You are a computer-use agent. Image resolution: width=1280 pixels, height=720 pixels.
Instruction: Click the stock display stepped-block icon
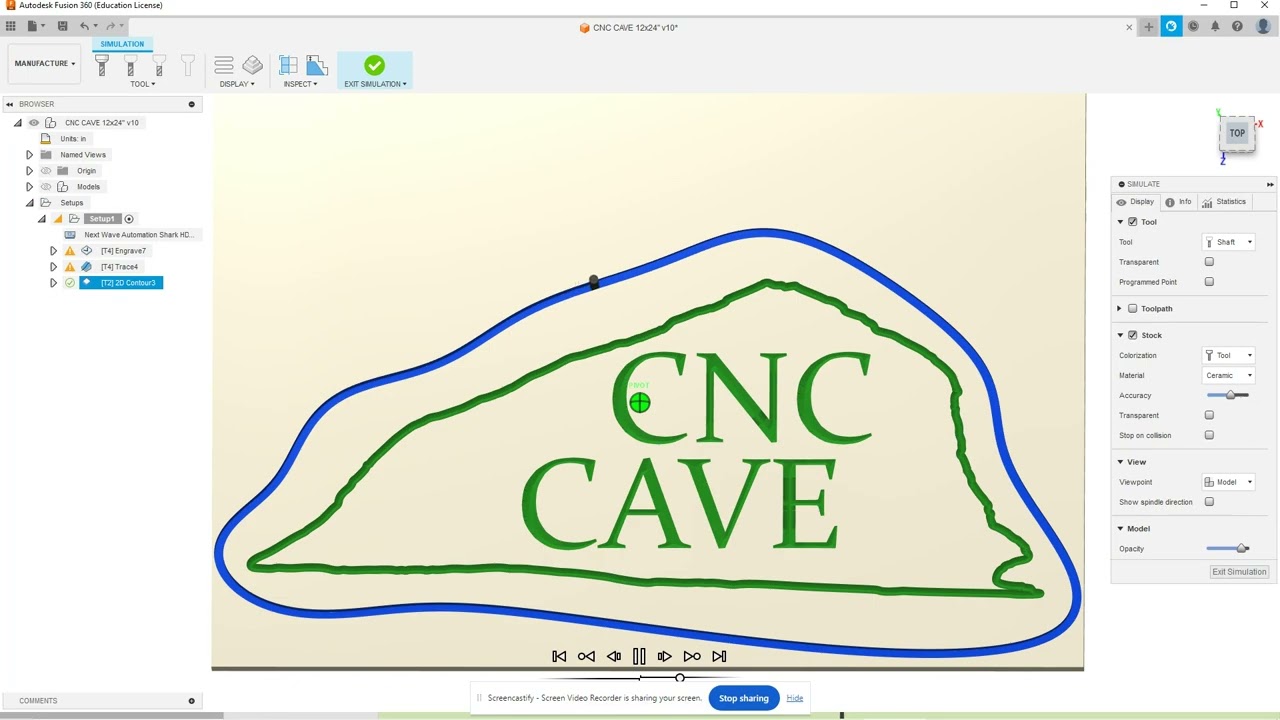[252, 65]
